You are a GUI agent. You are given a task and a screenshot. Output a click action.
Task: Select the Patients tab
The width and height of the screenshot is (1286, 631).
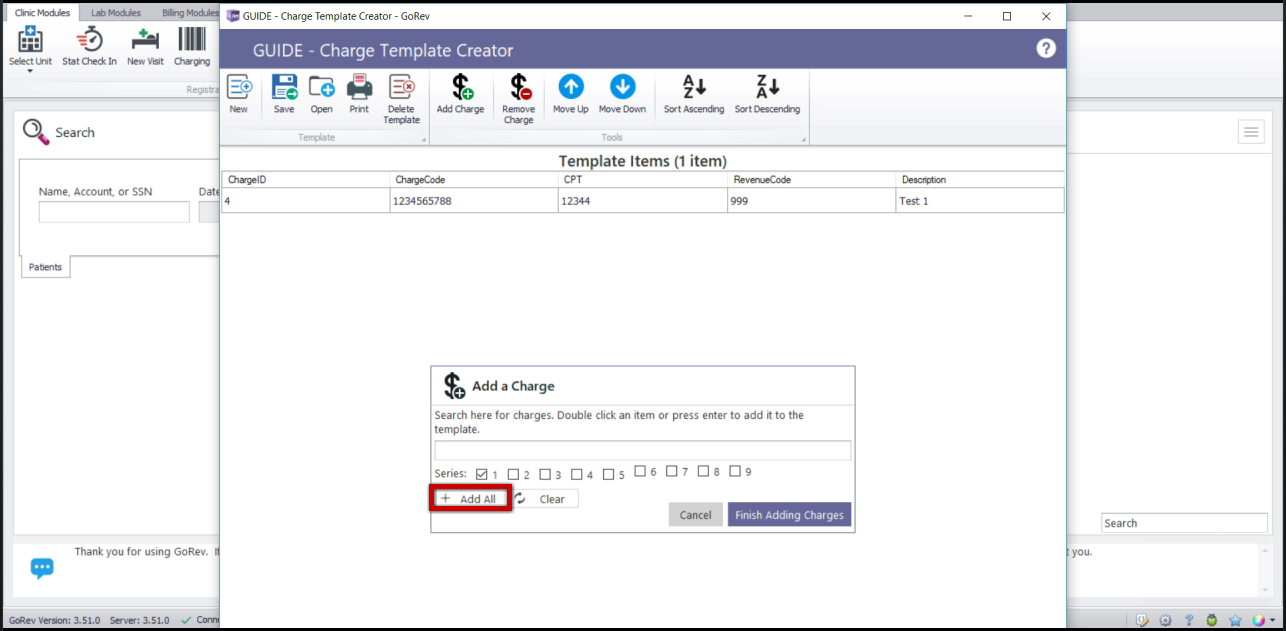click(x=45, y=267)
